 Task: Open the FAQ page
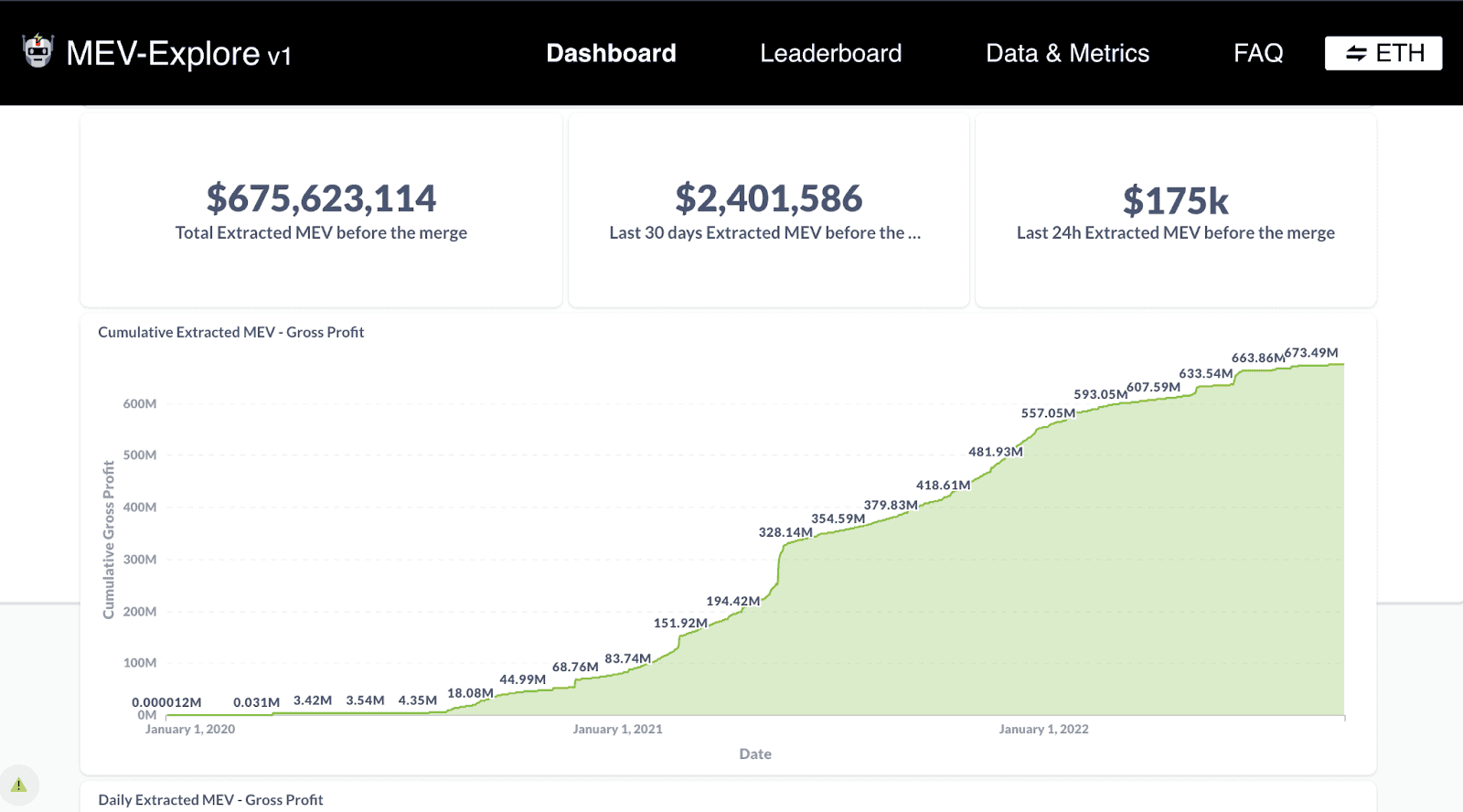coord(1258,53)
